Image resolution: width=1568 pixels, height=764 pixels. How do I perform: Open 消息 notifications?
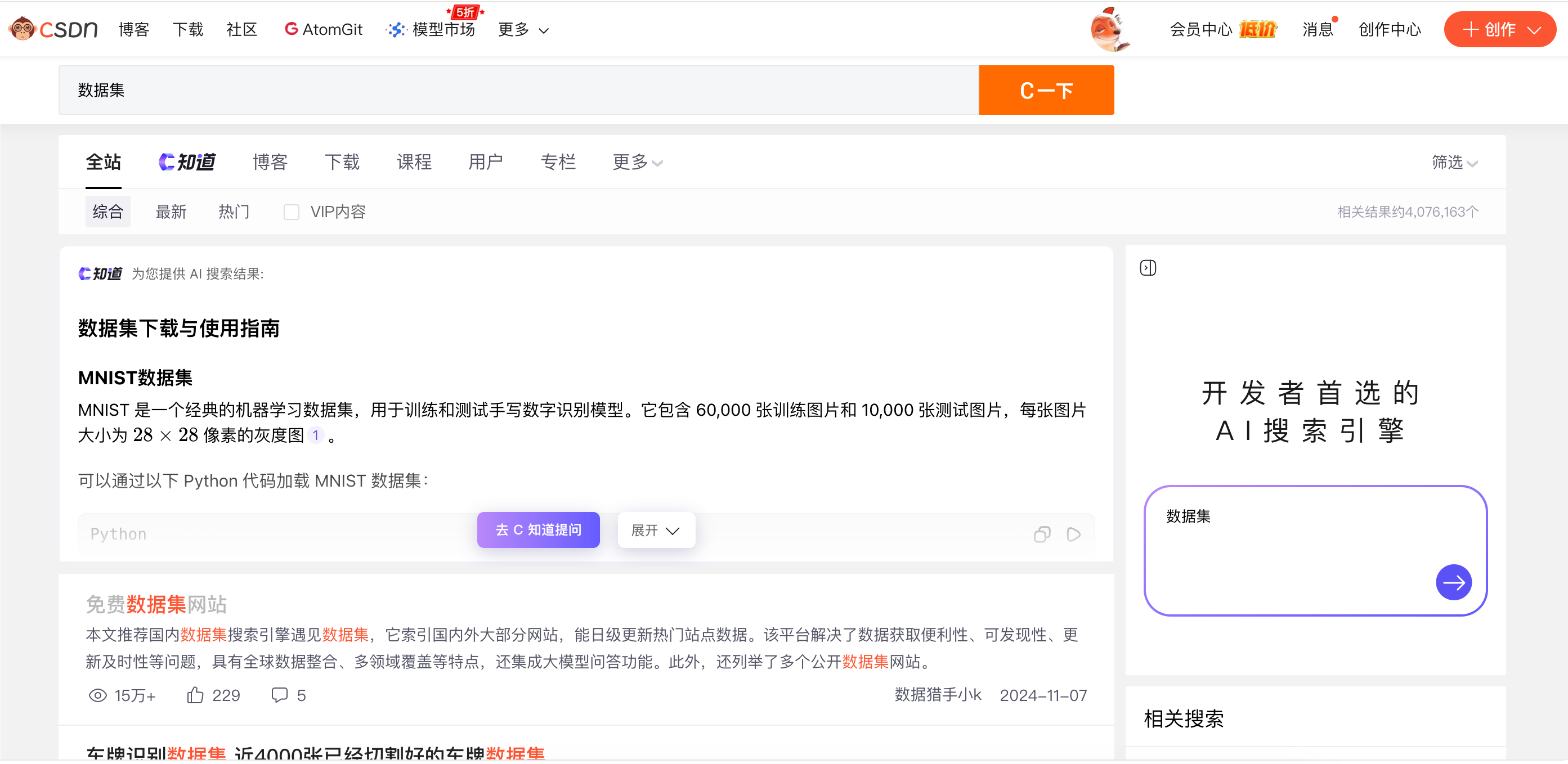pyautogui.click(x=1318, y=29)
